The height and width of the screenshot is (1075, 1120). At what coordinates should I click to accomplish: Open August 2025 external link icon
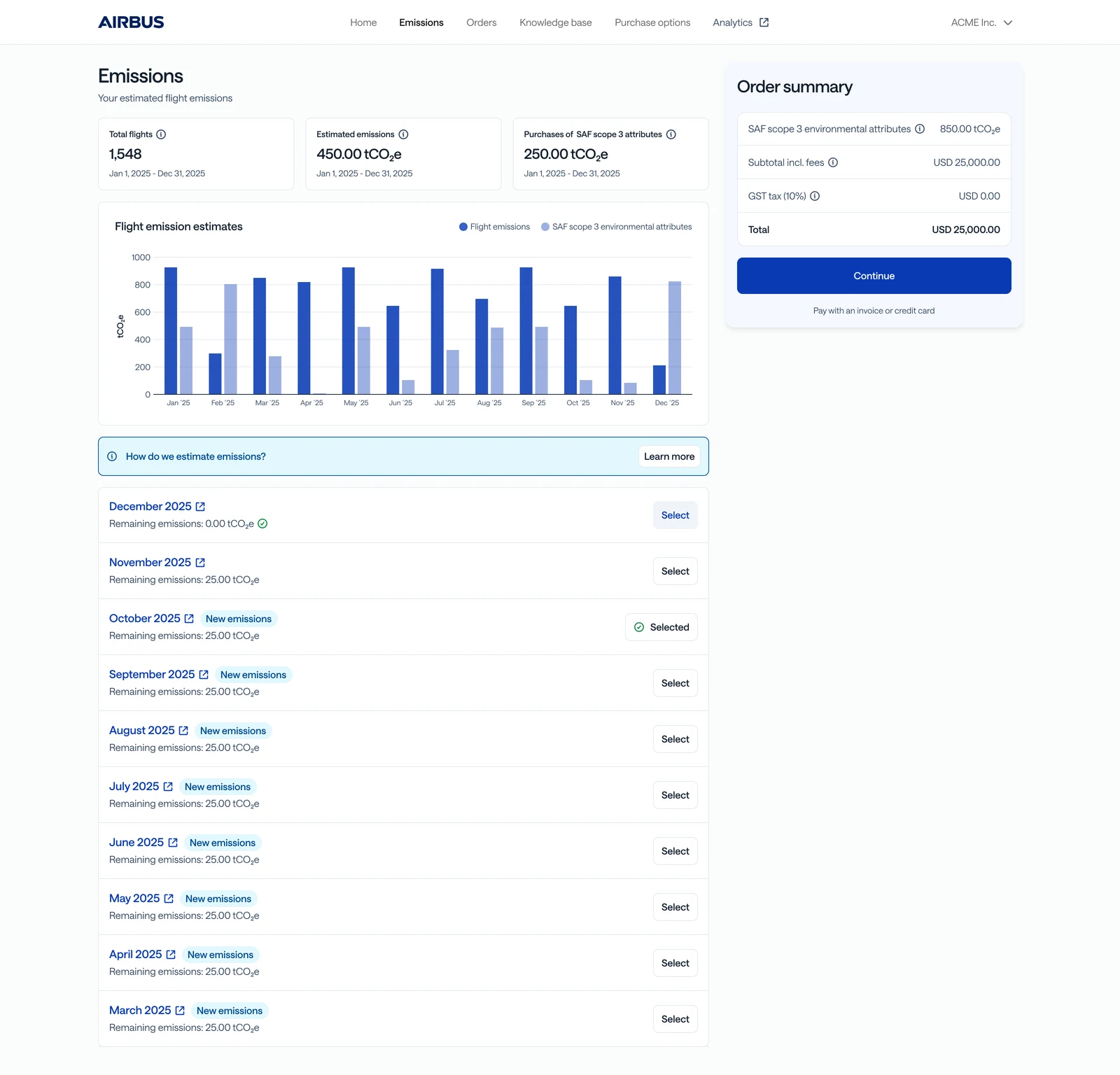tap(183, 731)
